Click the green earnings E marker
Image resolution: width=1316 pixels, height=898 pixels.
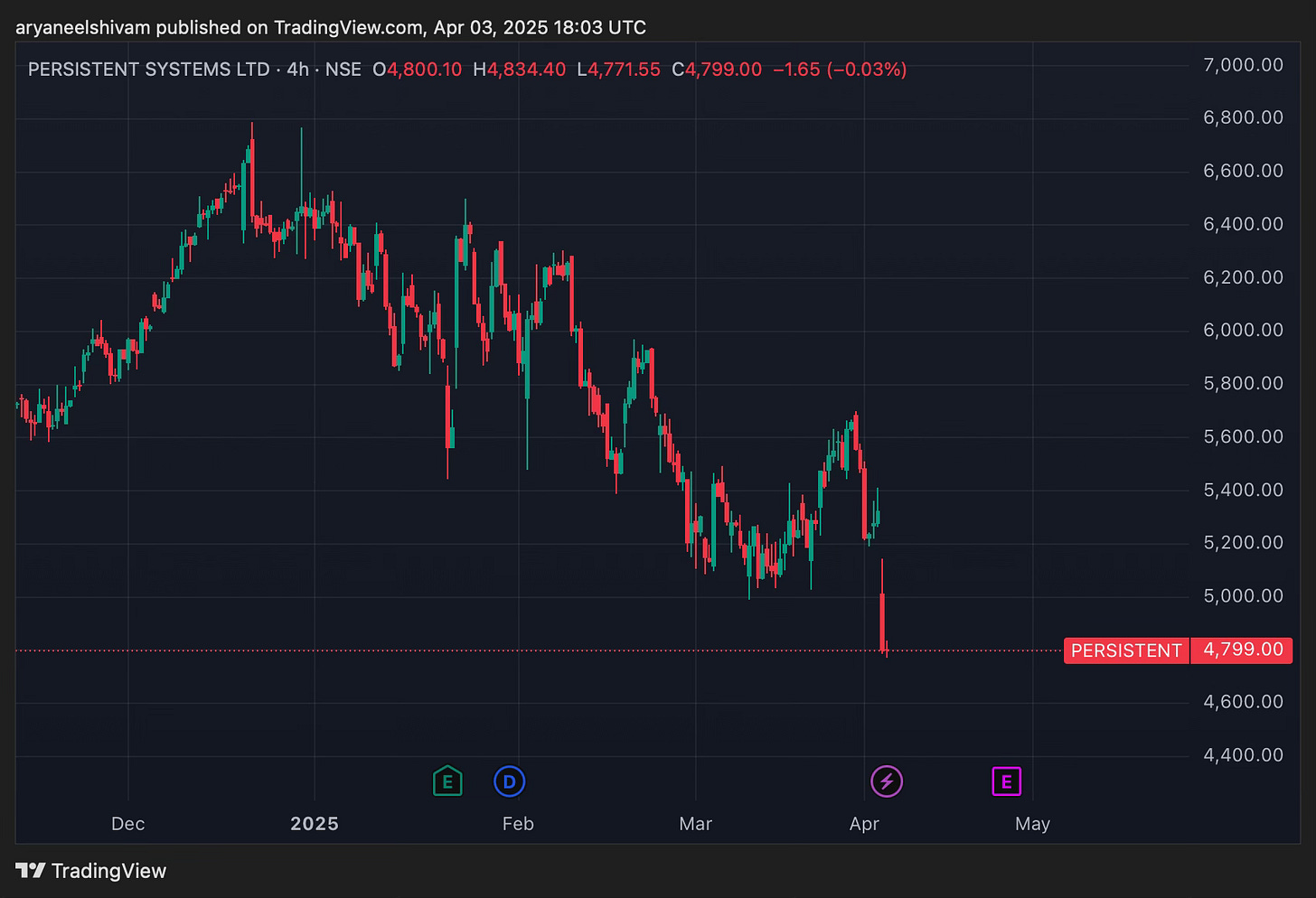(x=447, y=781)
